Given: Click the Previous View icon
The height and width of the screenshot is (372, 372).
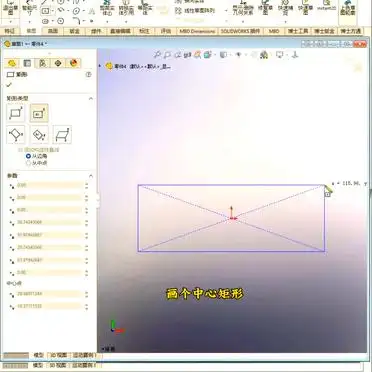Looking at the screenshot, I should (x=178, y=55).
